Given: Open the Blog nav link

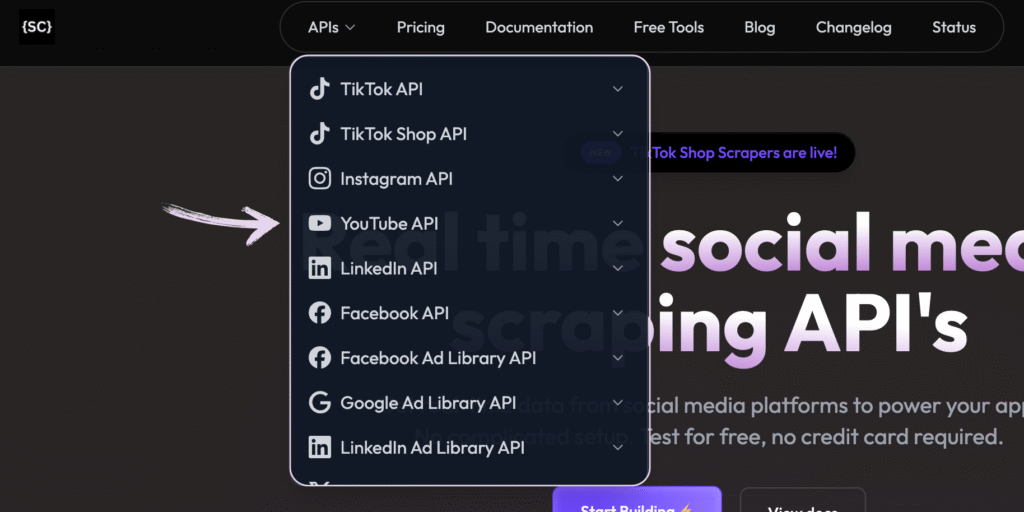Looking at the screenshot, I should [x=760, y=27].
